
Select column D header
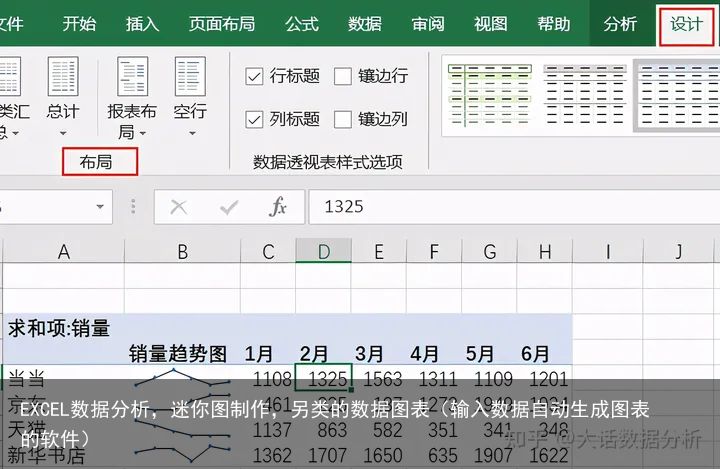pyautogui.click(x=324, y=252)
